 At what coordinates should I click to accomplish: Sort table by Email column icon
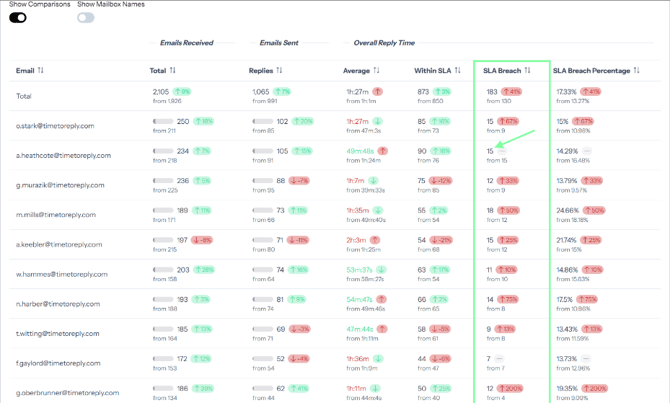(41, 71)
